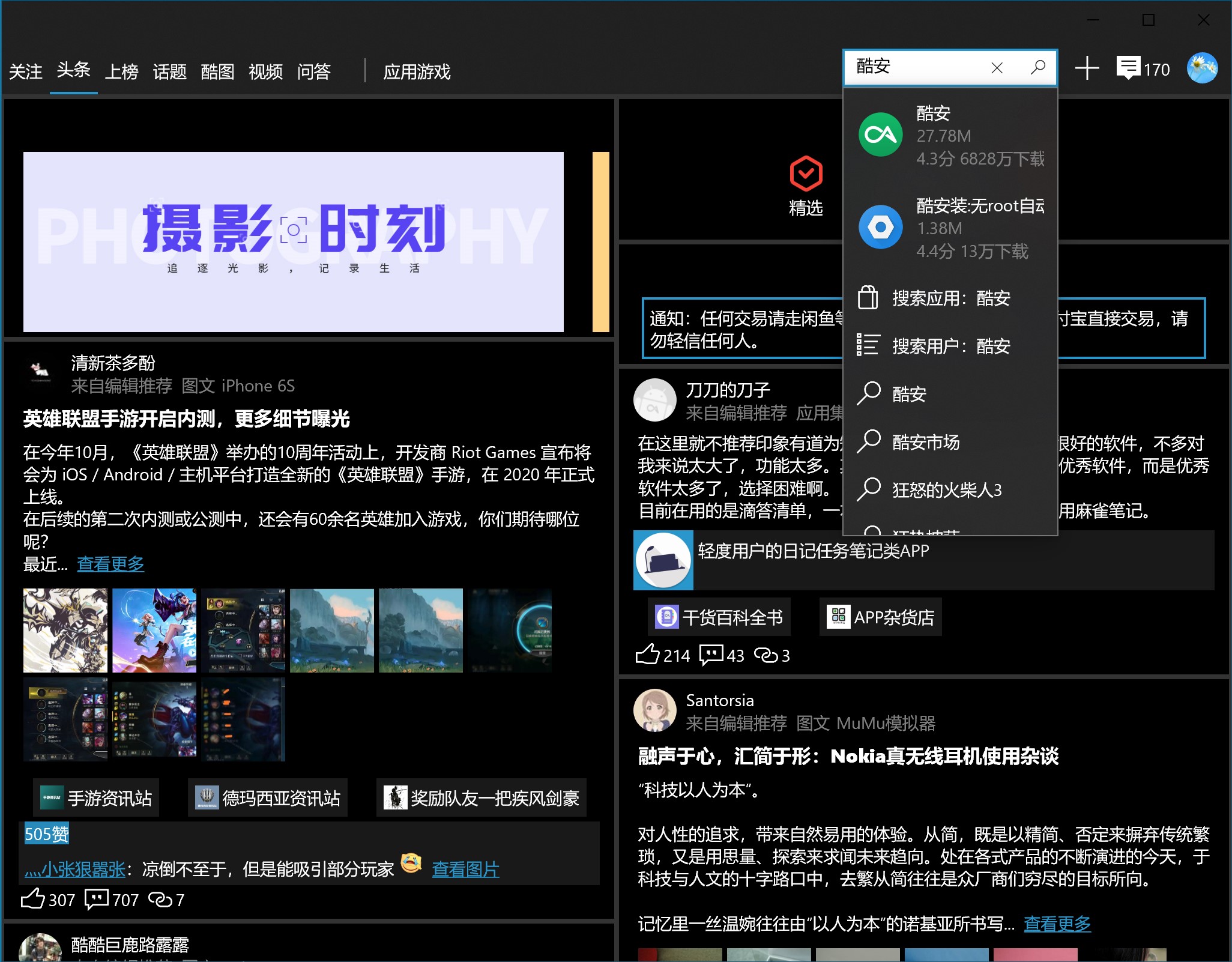Open the 应用游戏 tab
The width and height of the screenshot is (1232, 962).
click(x=417, y=71)
